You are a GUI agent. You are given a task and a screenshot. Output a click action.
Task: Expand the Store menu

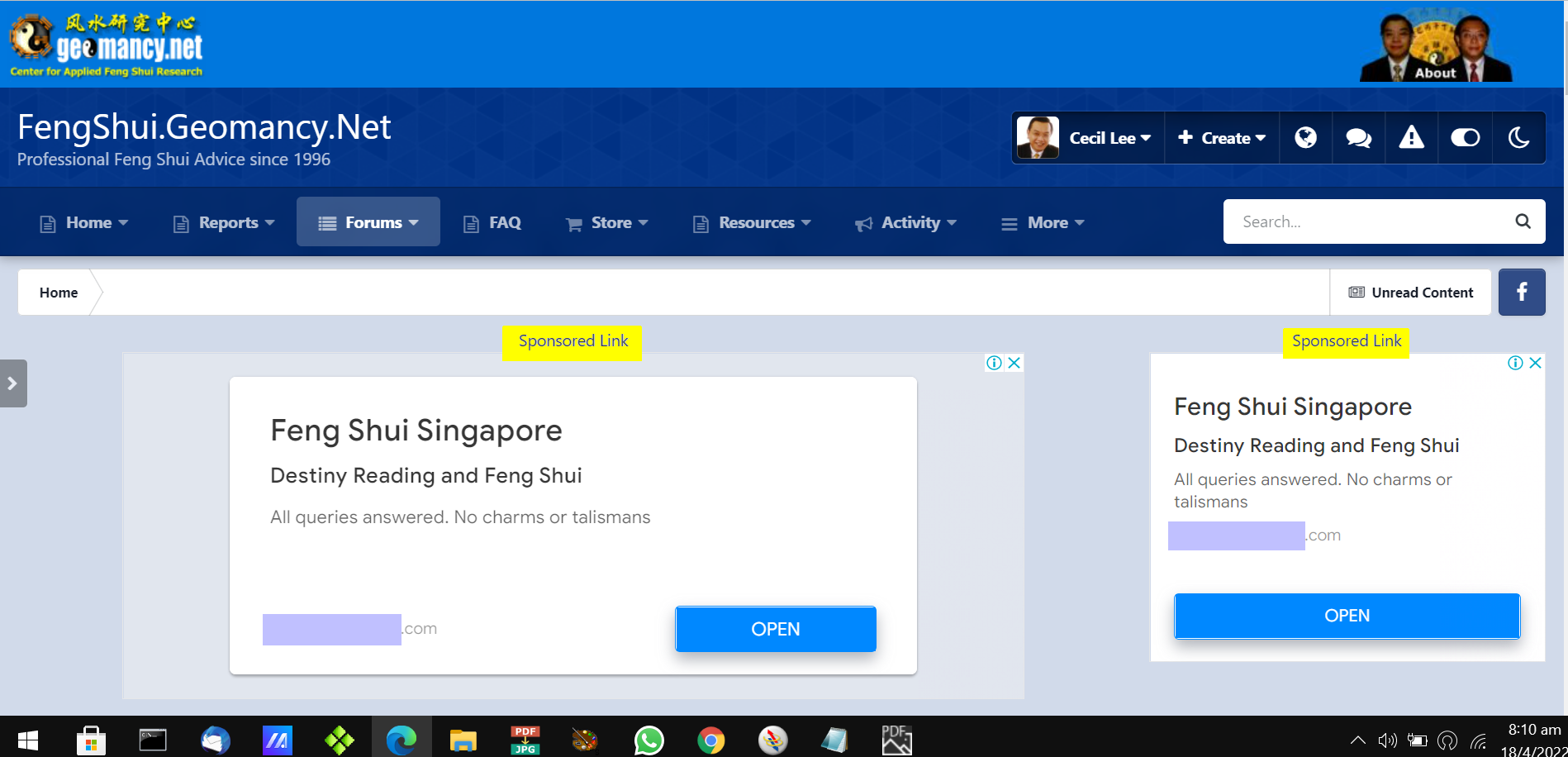607,222
